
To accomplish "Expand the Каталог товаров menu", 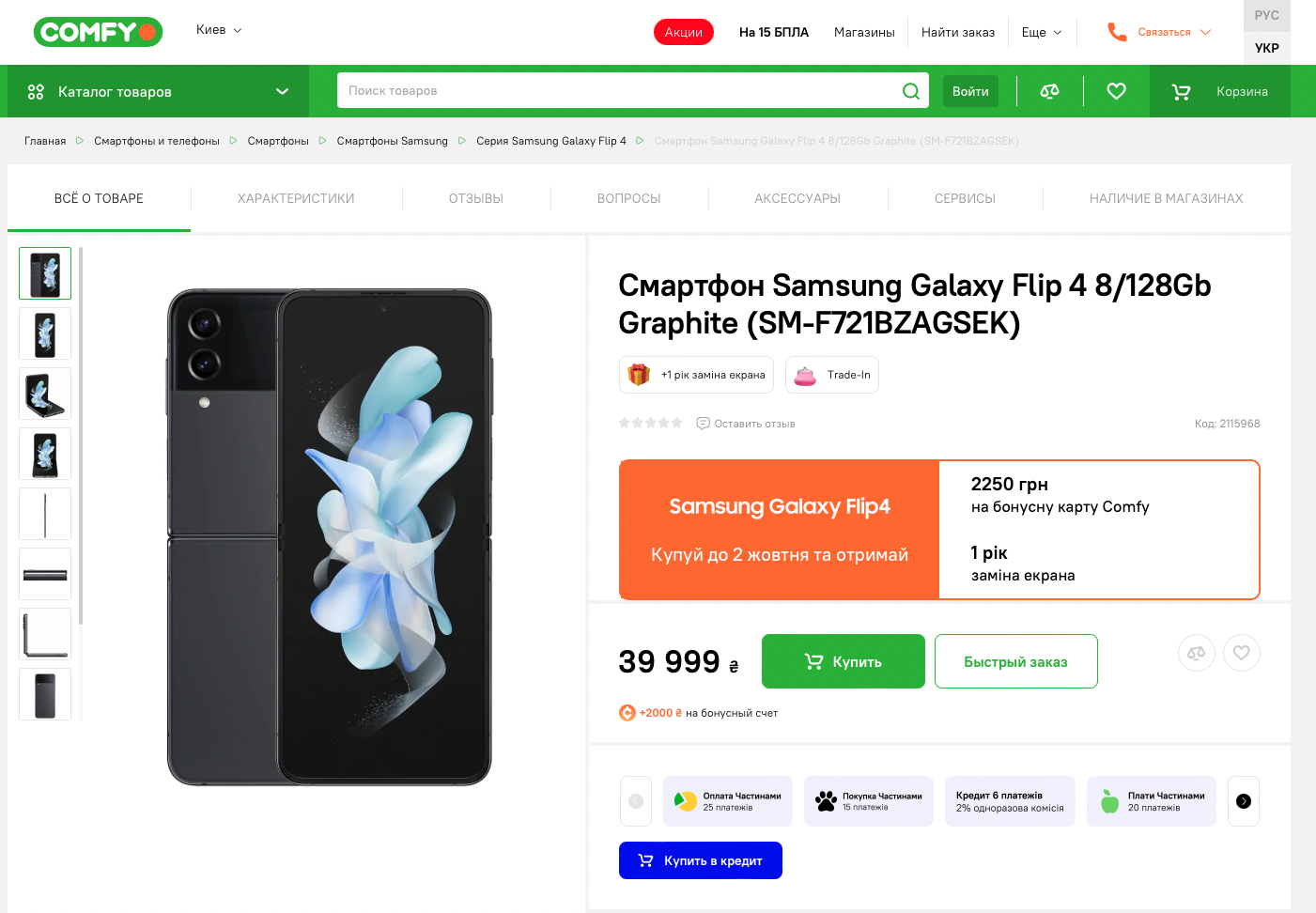I will pyautogui.click(x=158, y=91).
